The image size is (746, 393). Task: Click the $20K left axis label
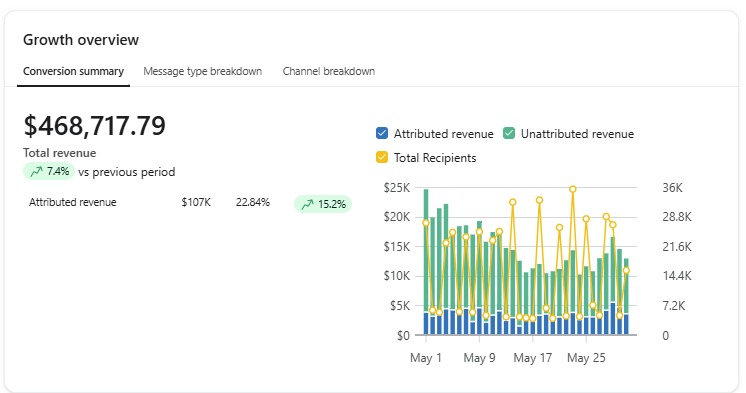[397, 217]
